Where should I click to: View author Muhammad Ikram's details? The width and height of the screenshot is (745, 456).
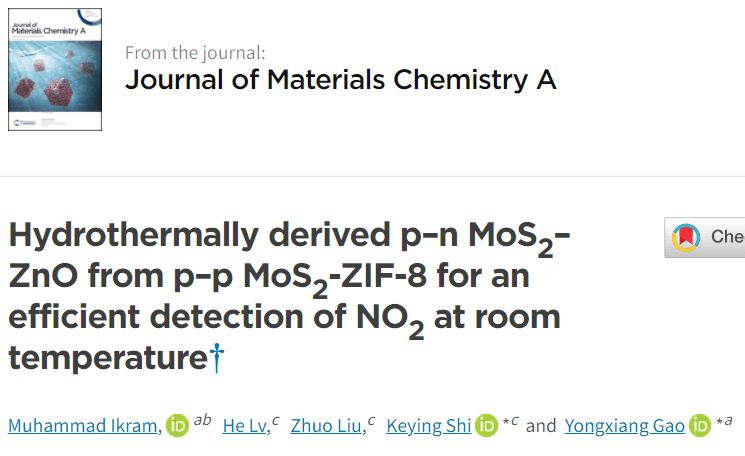pyautogui.click(x=81, y=427)
